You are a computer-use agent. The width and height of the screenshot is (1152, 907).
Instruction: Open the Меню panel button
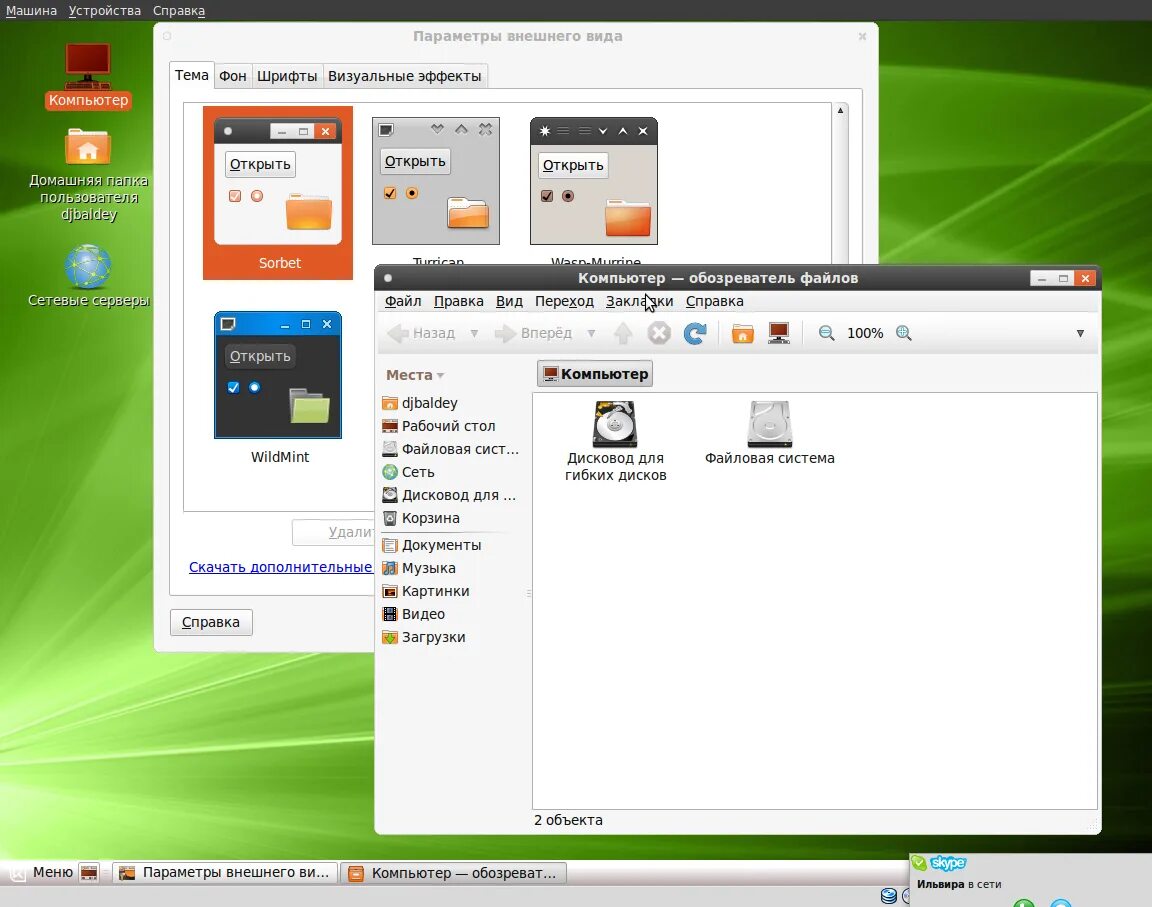pyautogui.click(x=42, y=872)
